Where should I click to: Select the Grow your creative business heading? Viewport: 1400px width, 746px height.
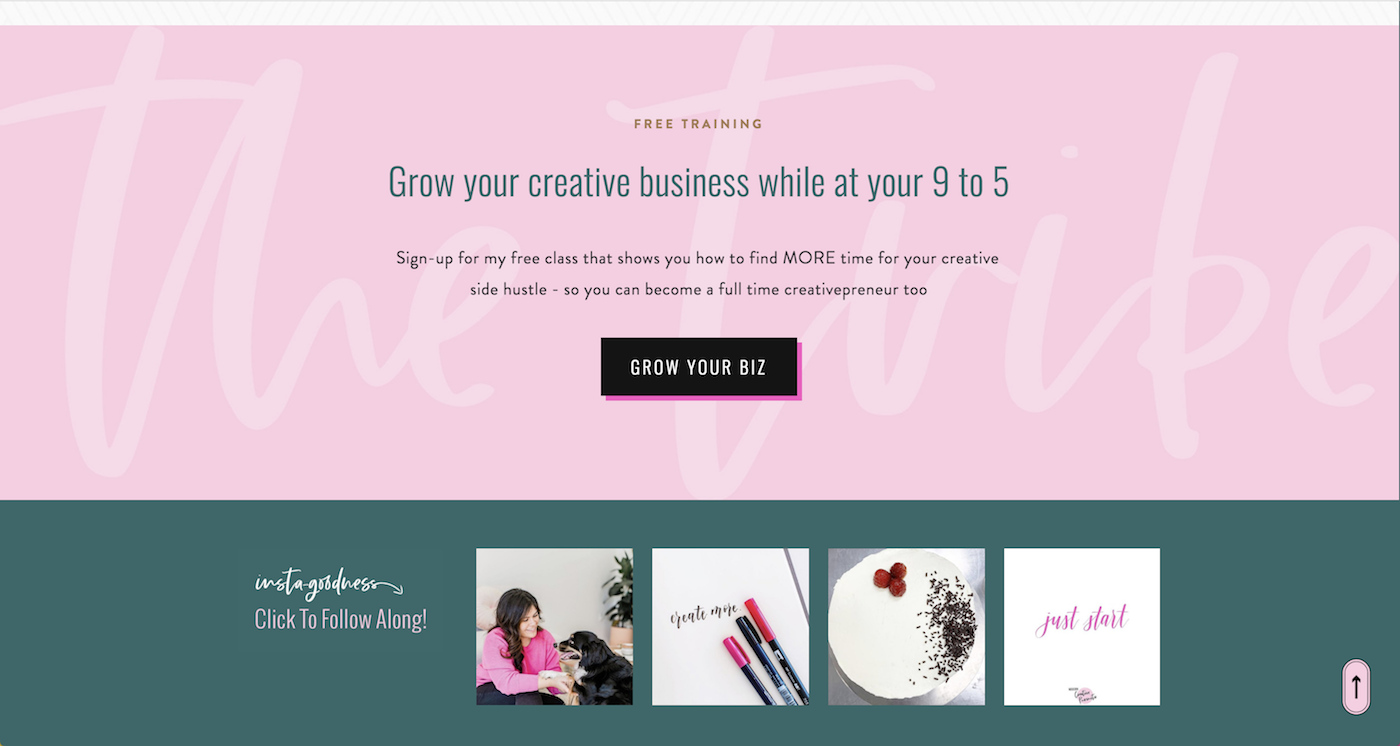698,182
